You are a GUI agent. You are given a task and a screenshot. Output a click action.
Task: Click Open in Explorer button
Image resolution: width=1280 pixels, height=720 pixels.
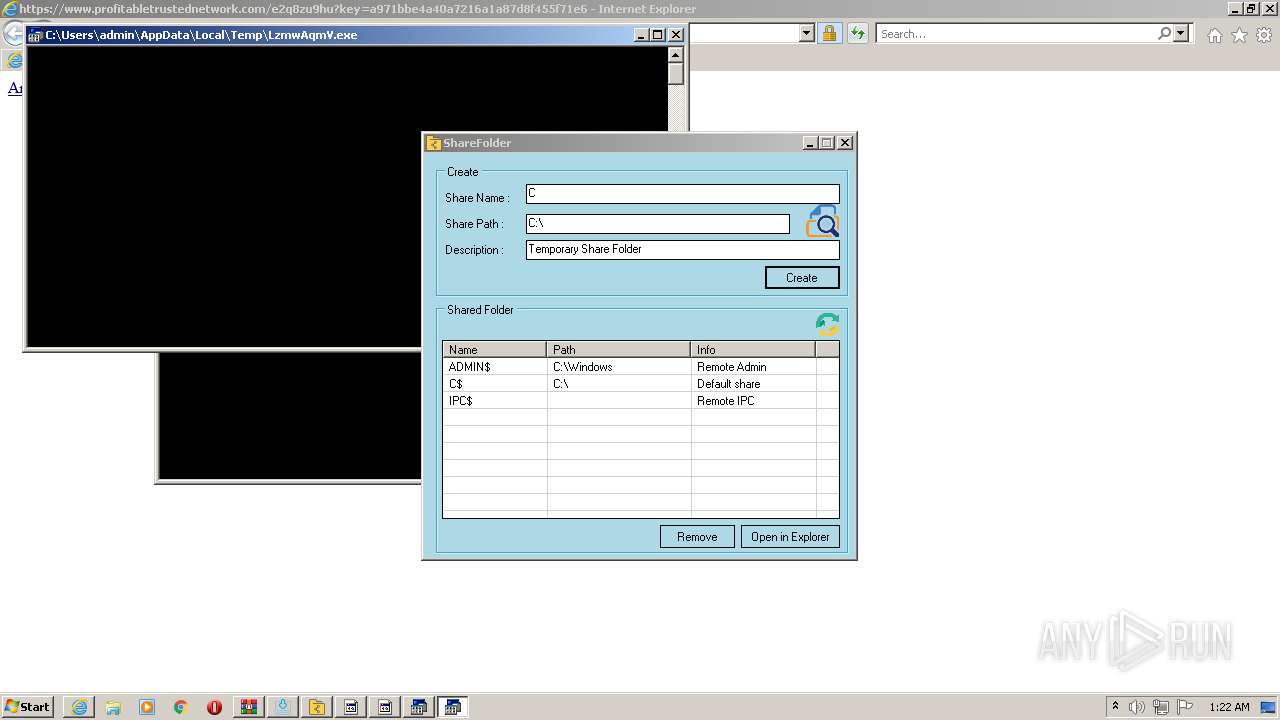[x=790, y=537]
